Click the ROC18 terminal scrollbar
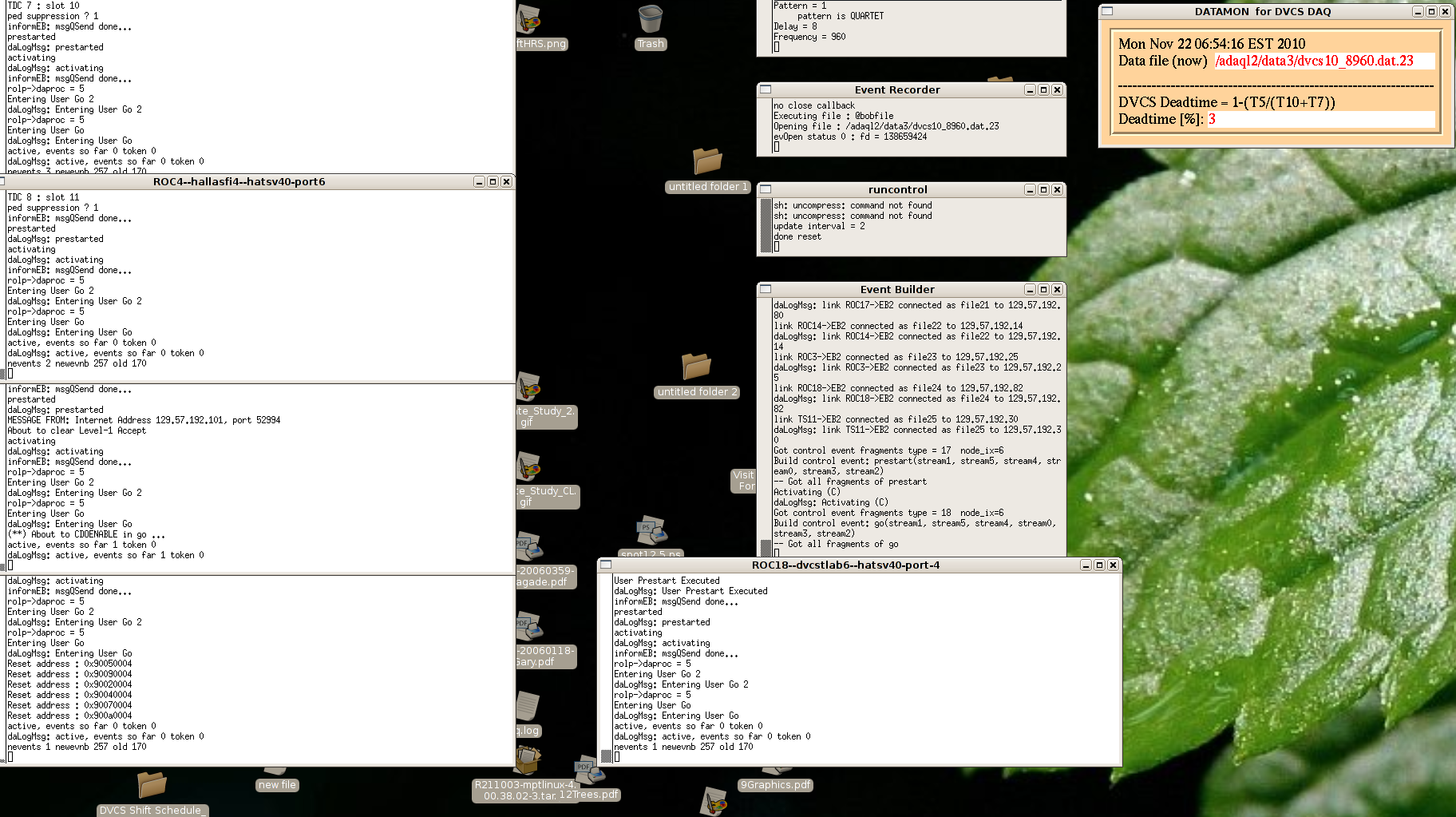The height and width of the screenshot is (817, 1456). 607,668
